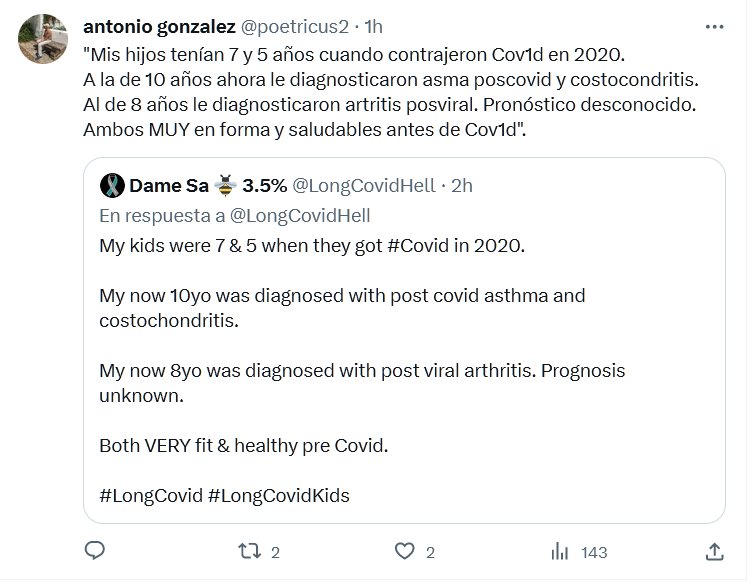
Task: Open the three-dot more options menu
Action: pos(714,25)
